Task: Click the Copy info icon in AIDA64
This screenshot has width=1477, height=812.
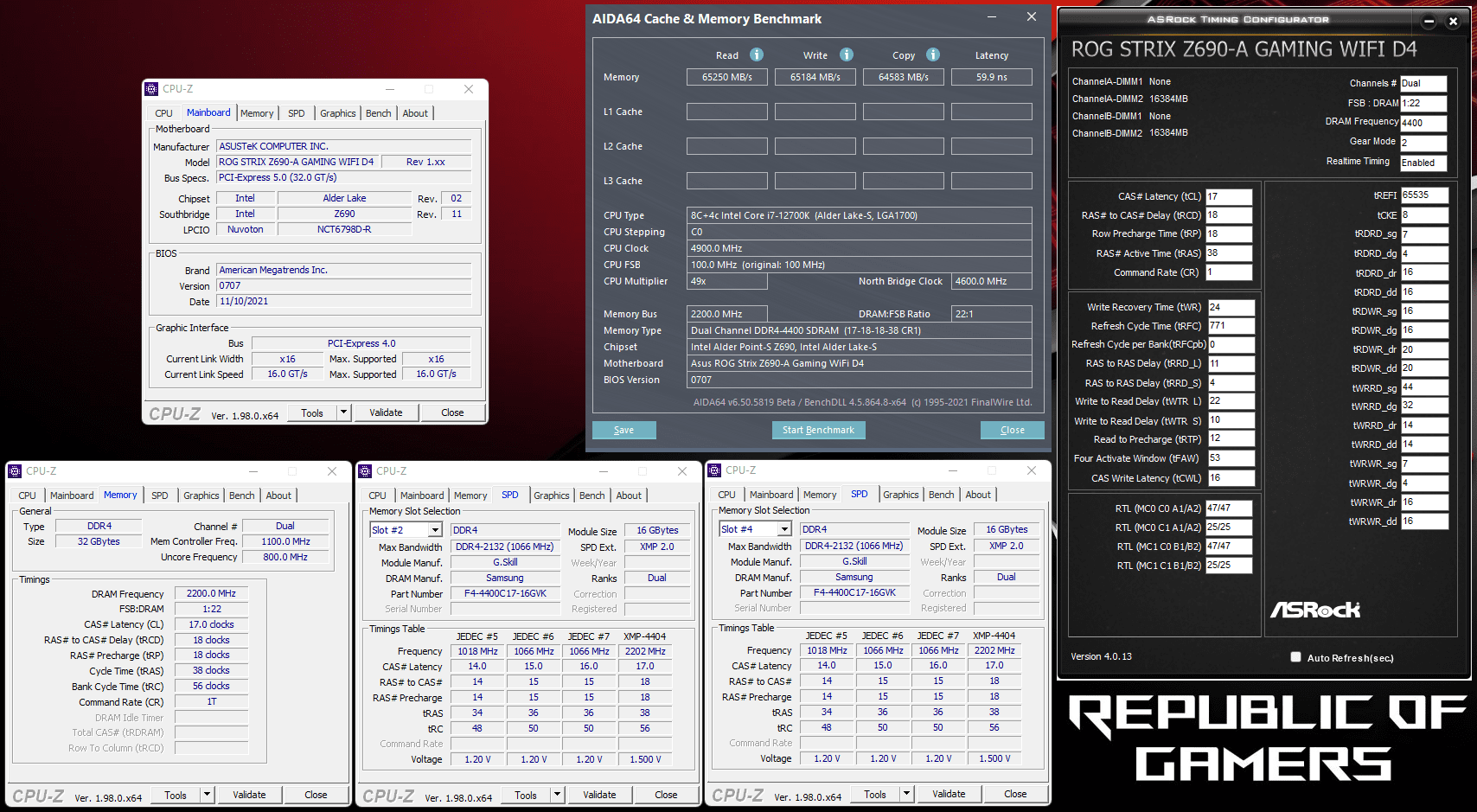Action: (933, 54)
